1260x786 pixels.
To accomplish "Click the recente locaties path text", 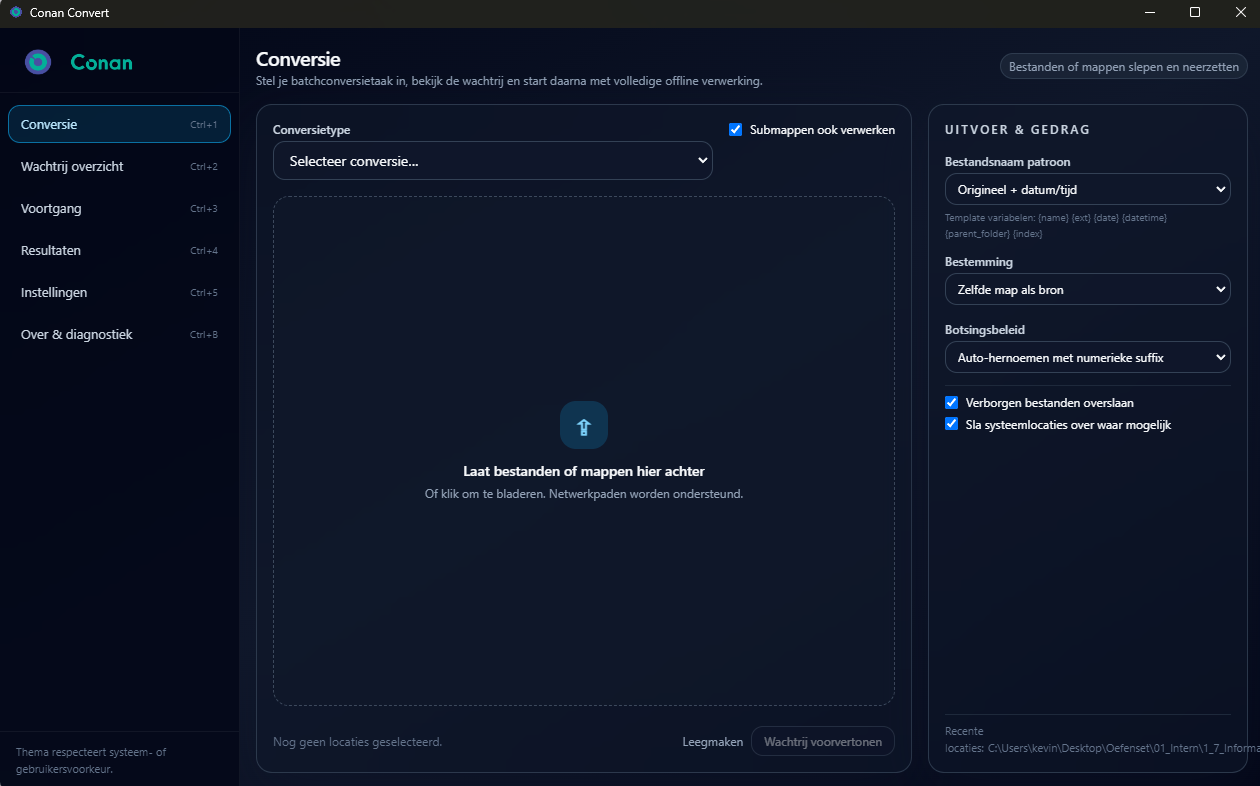I will pyautogui.click(x=1090, y=746).
